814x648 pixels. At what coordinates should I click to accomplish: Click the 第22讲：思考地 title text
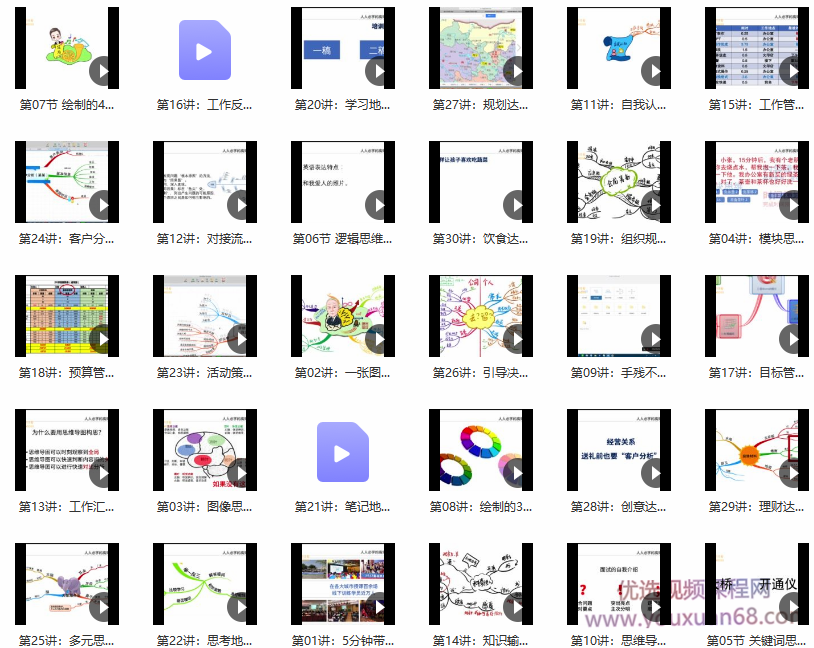click(x=204, y=641)
